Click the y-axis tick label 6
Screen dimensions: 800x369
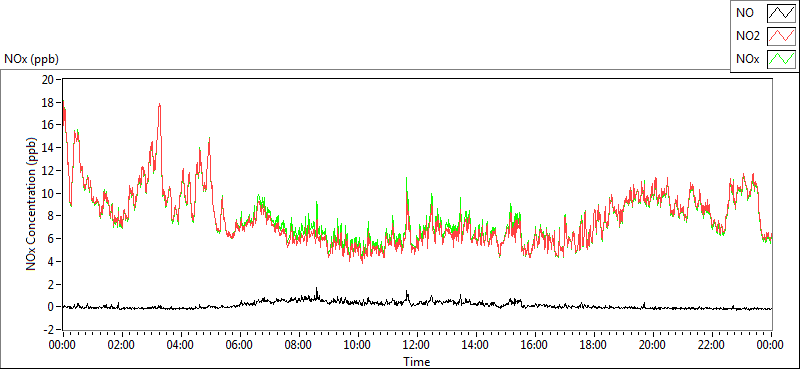52,239
